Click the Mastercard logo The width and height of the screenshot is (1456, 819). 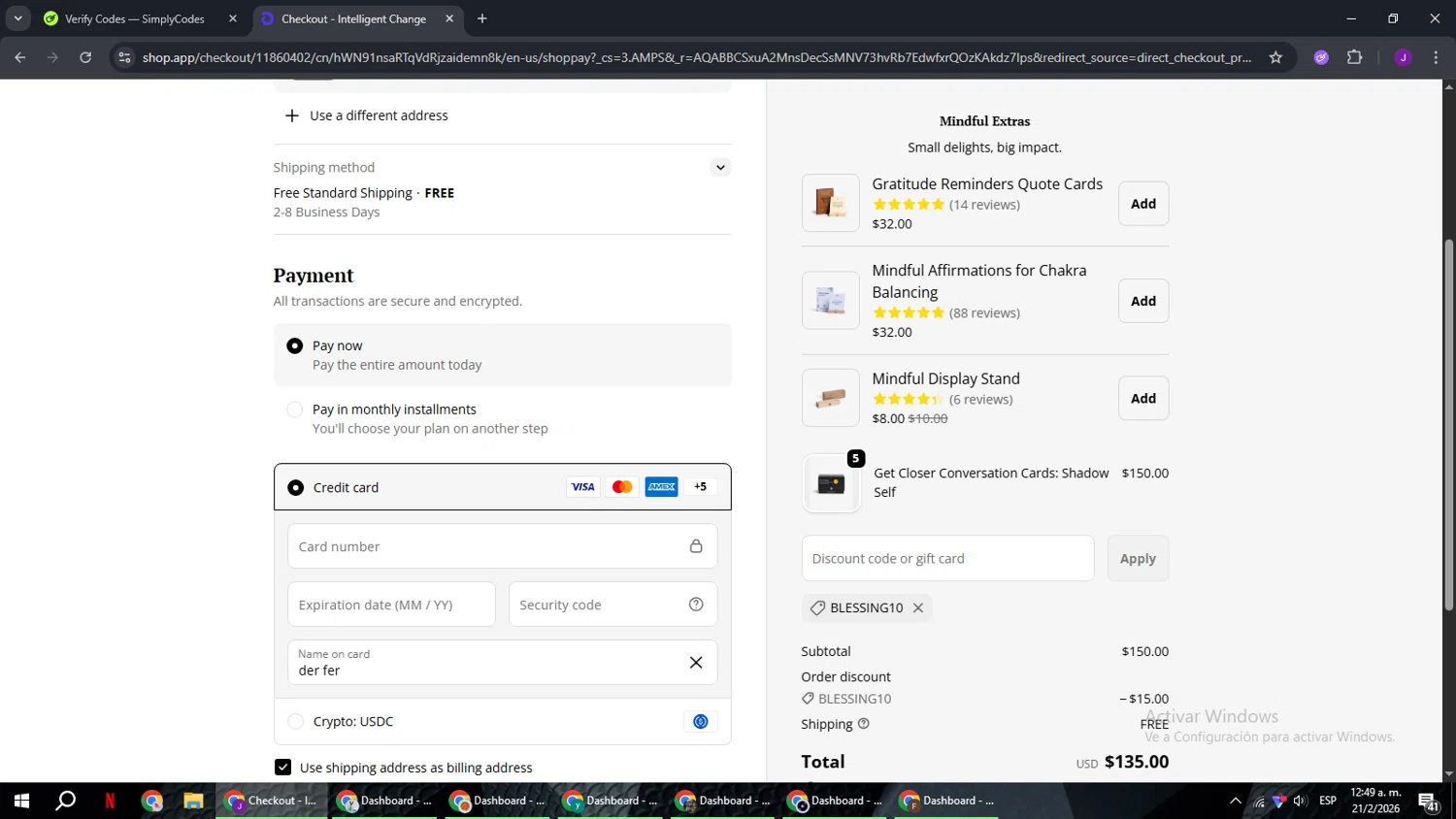click(x=622, y=487)
